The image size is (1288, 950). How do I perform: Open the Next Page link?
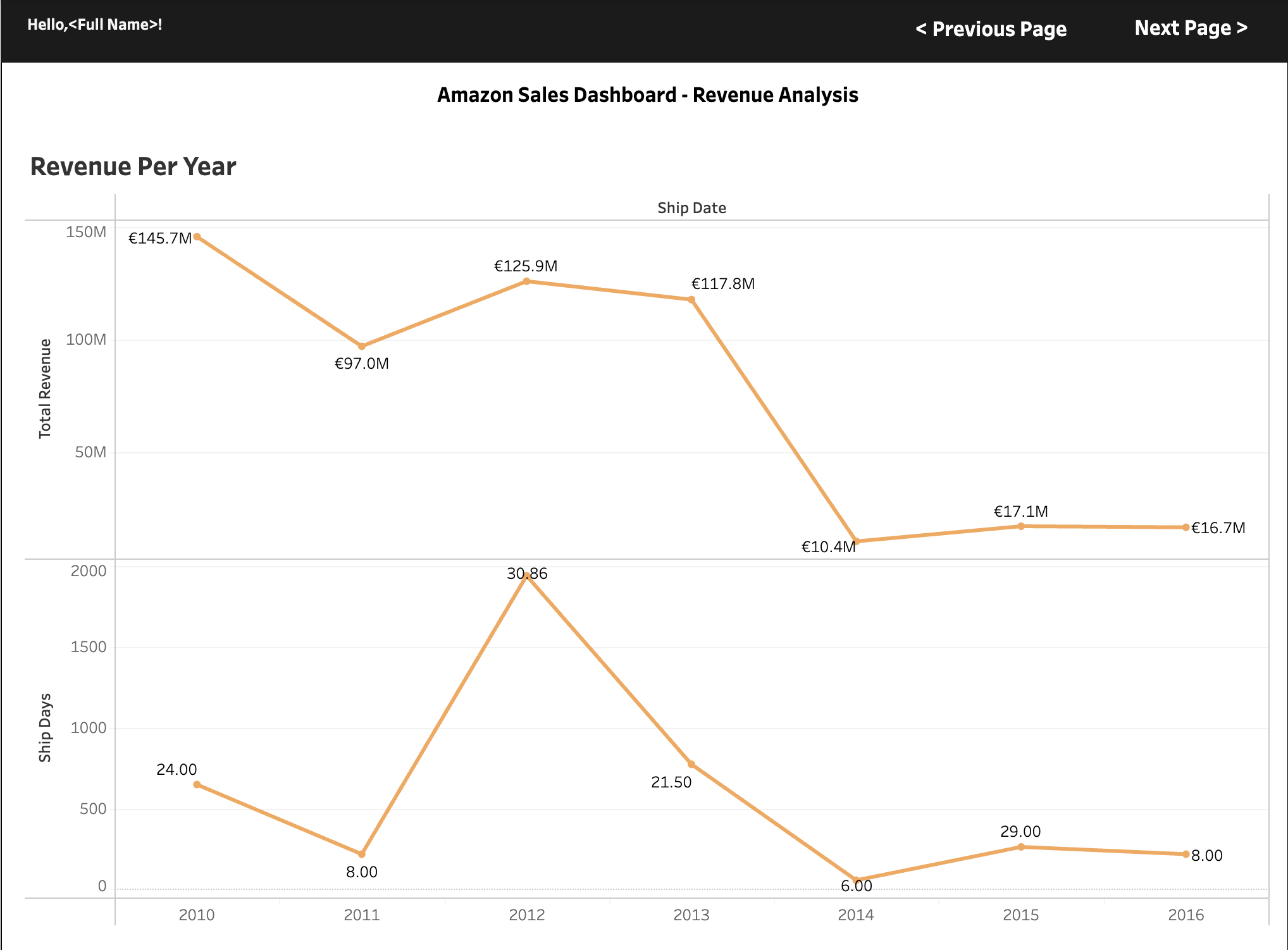point(1191,28)
